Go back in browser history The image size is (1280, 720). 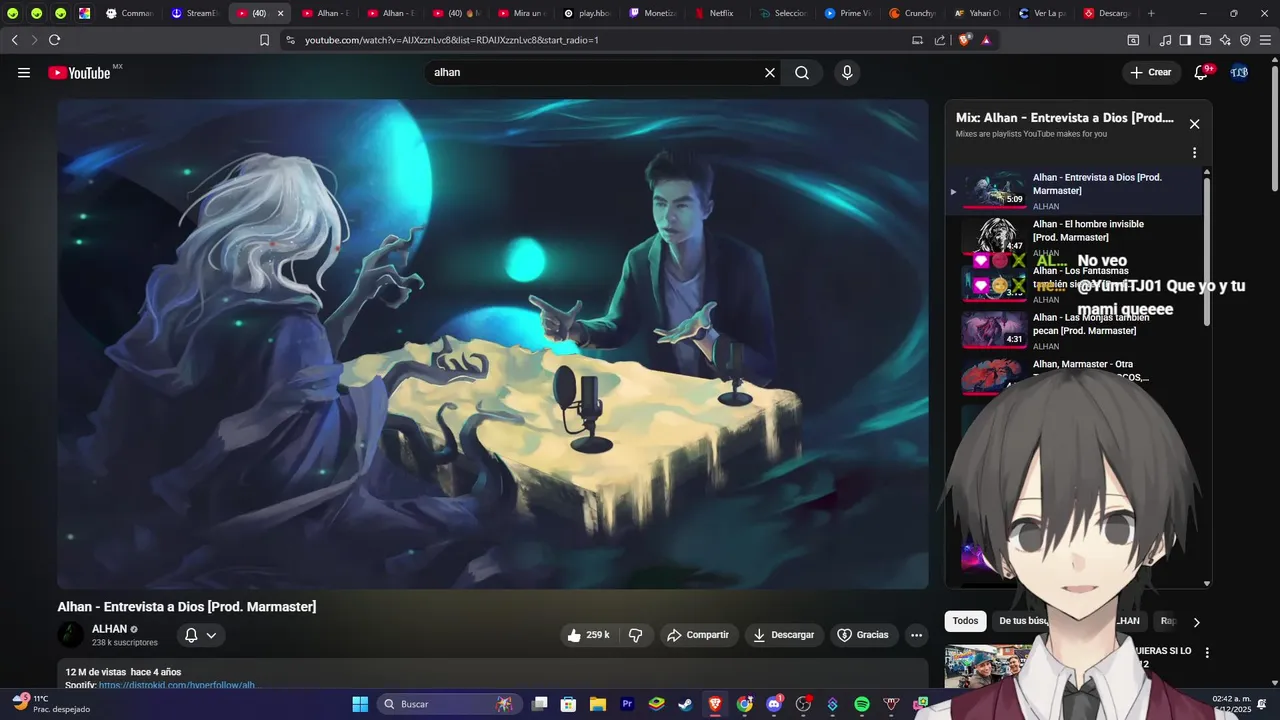(14, 40)
